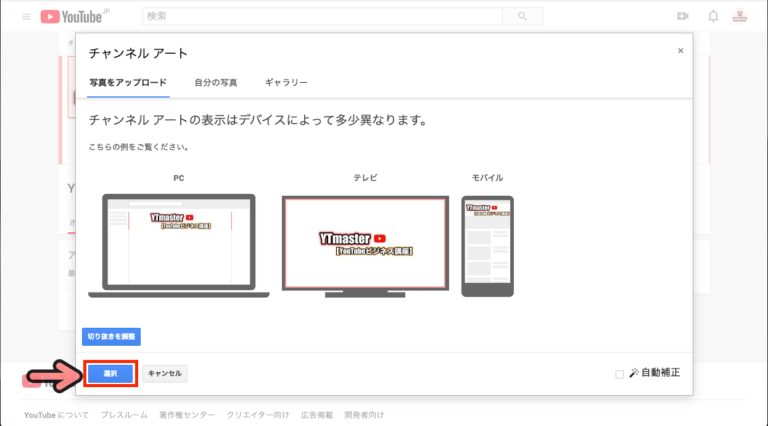768x426 pixels.
Task: Open the video camera upload icon
Action: coord(683,17)
